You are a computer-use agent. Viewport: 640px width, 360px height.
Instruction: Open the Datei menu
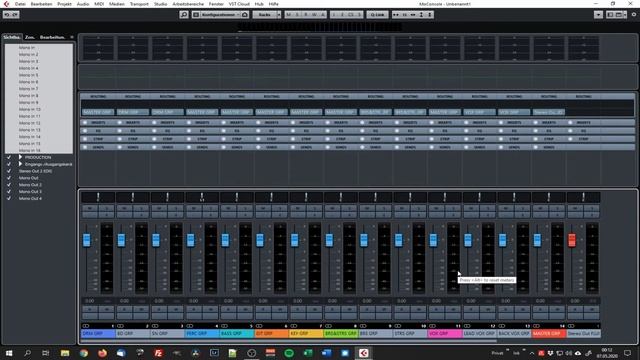point(20,4)
